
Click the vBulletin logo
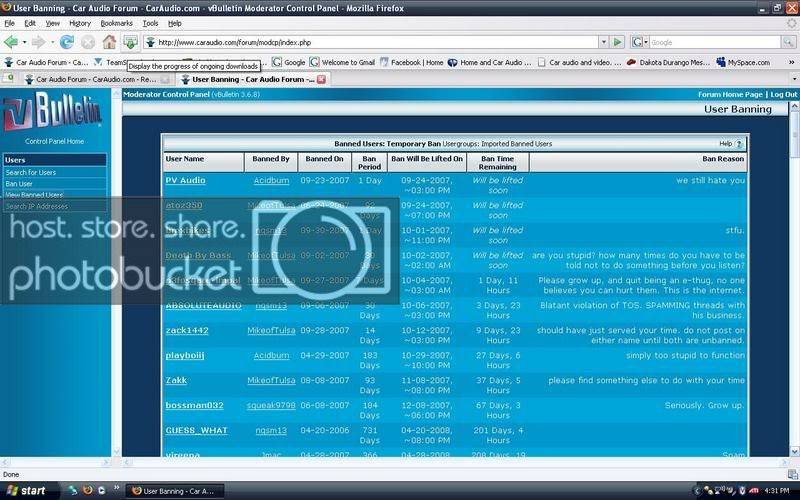(52, 111)
